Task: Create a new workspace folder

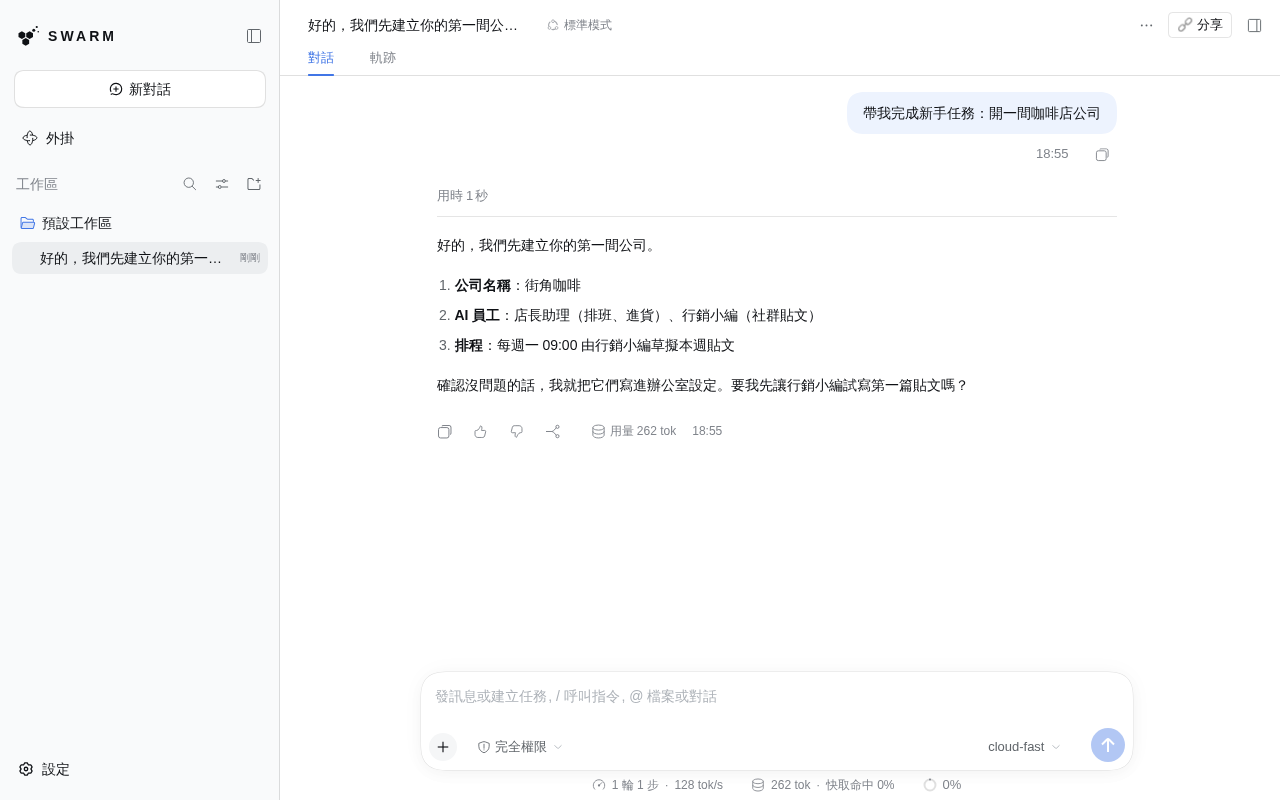Action: (254, 184)
